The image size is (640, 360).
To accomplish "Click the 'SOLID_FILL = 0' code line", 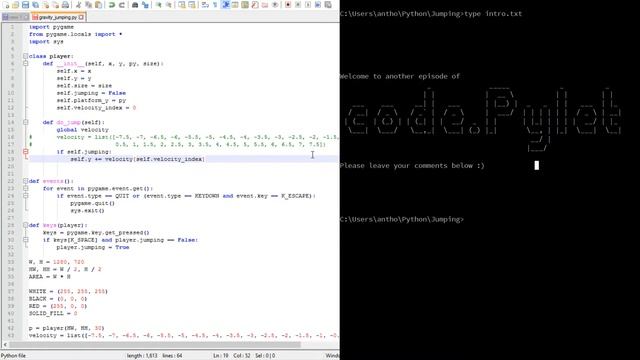I will [x=53, y=313].
